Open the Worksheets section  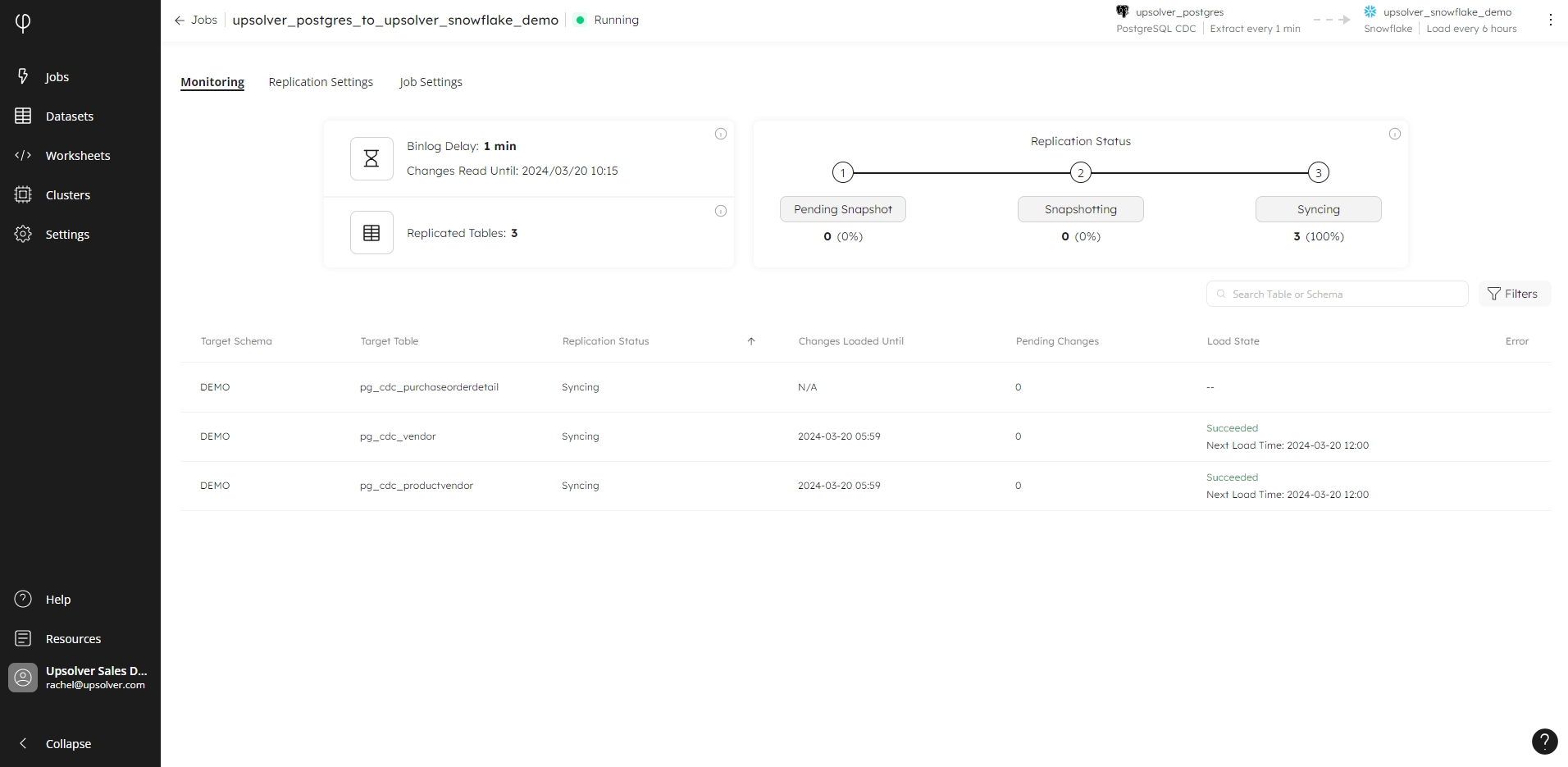click(77, 156)
